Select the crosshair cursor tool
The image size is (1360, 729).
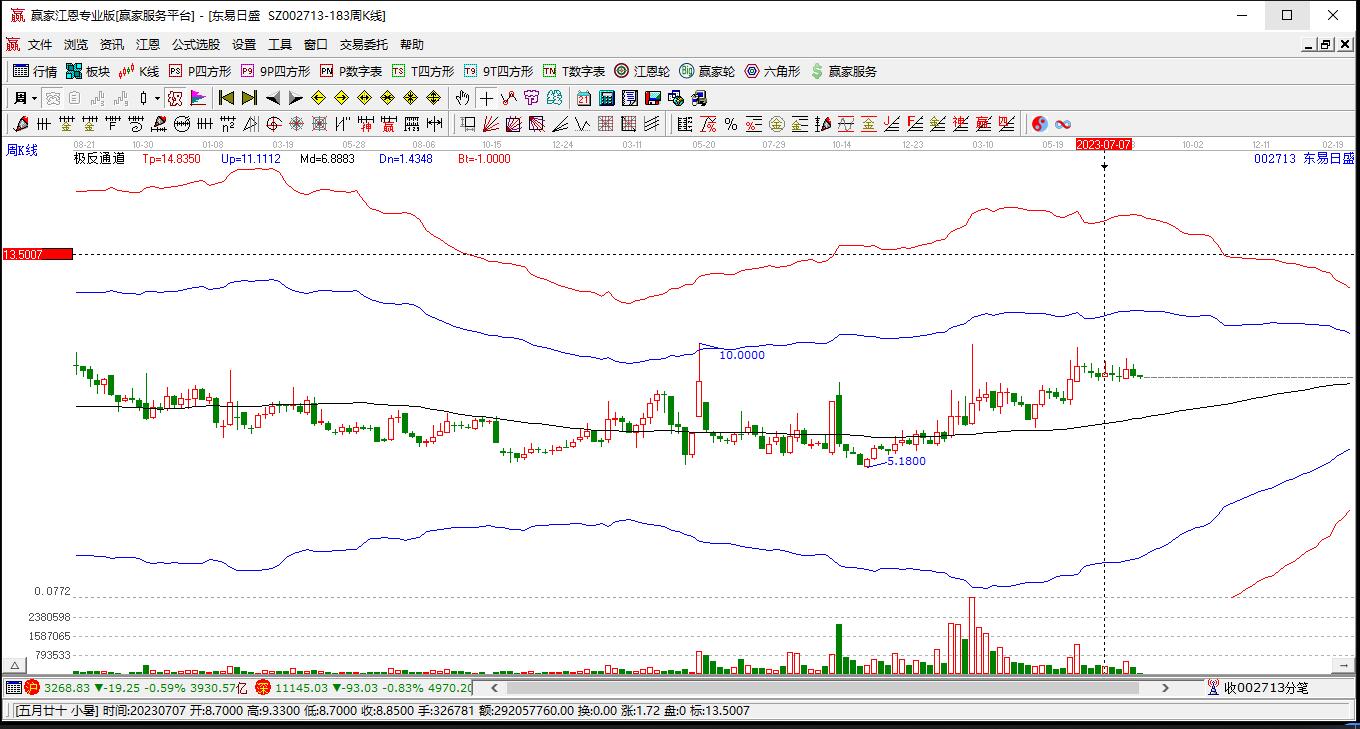tap(486, 98)
